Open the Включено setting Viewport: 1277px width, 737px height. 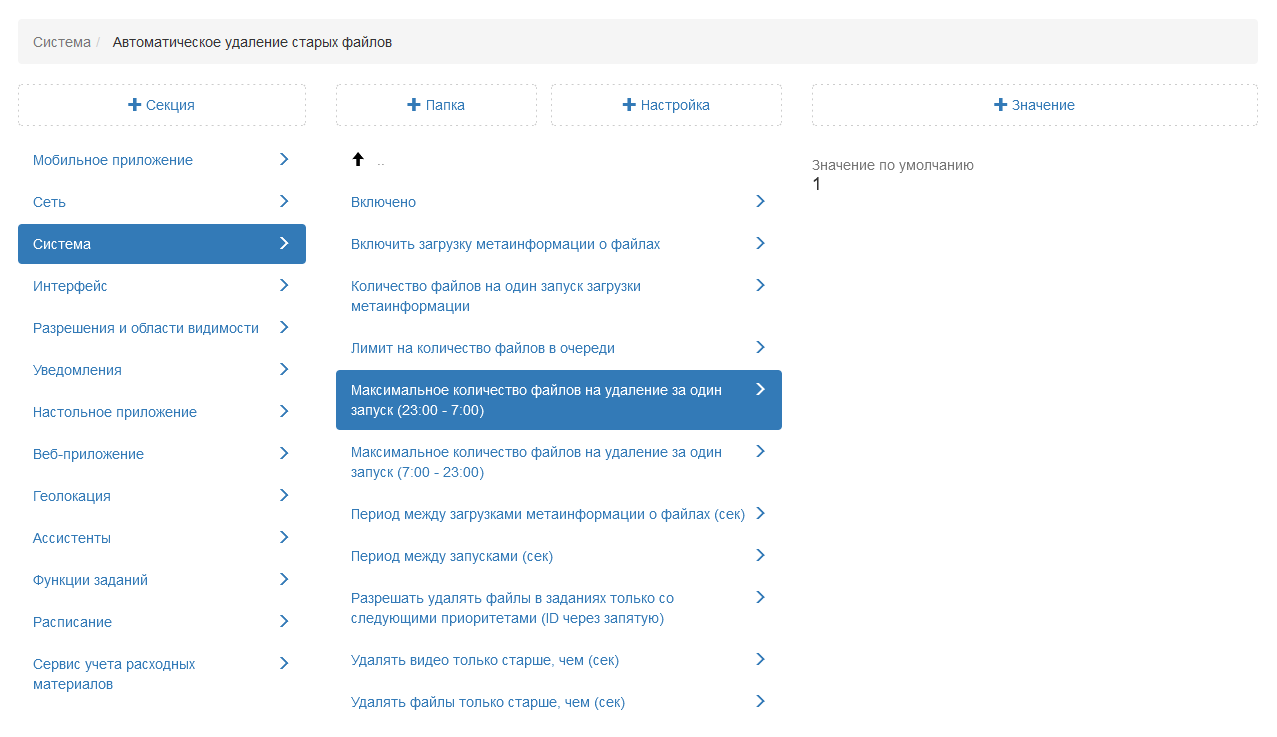[383, 202]
